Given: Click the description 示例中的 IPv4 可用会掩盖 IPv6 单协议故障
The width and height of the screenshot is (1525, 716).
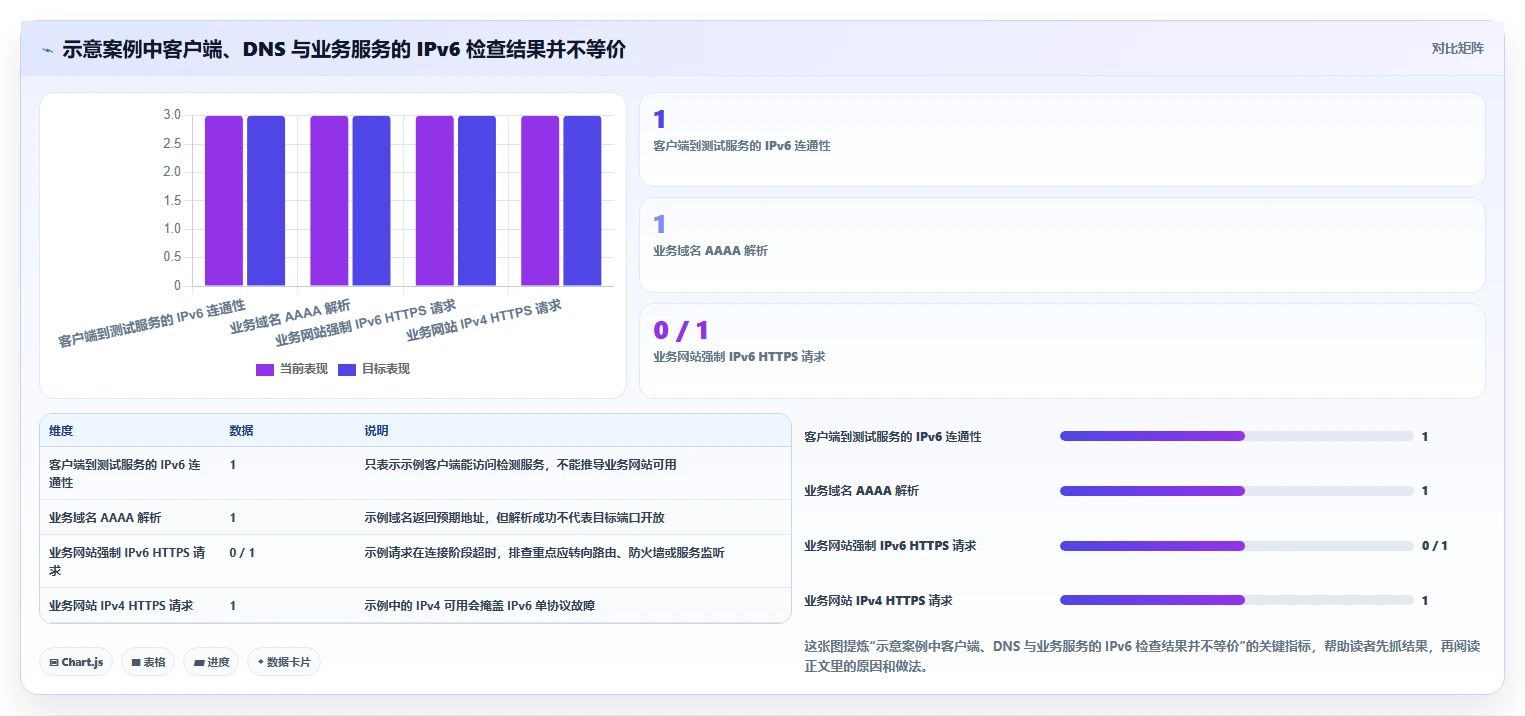Looking at the screenshot, I should tap(480, 606).
